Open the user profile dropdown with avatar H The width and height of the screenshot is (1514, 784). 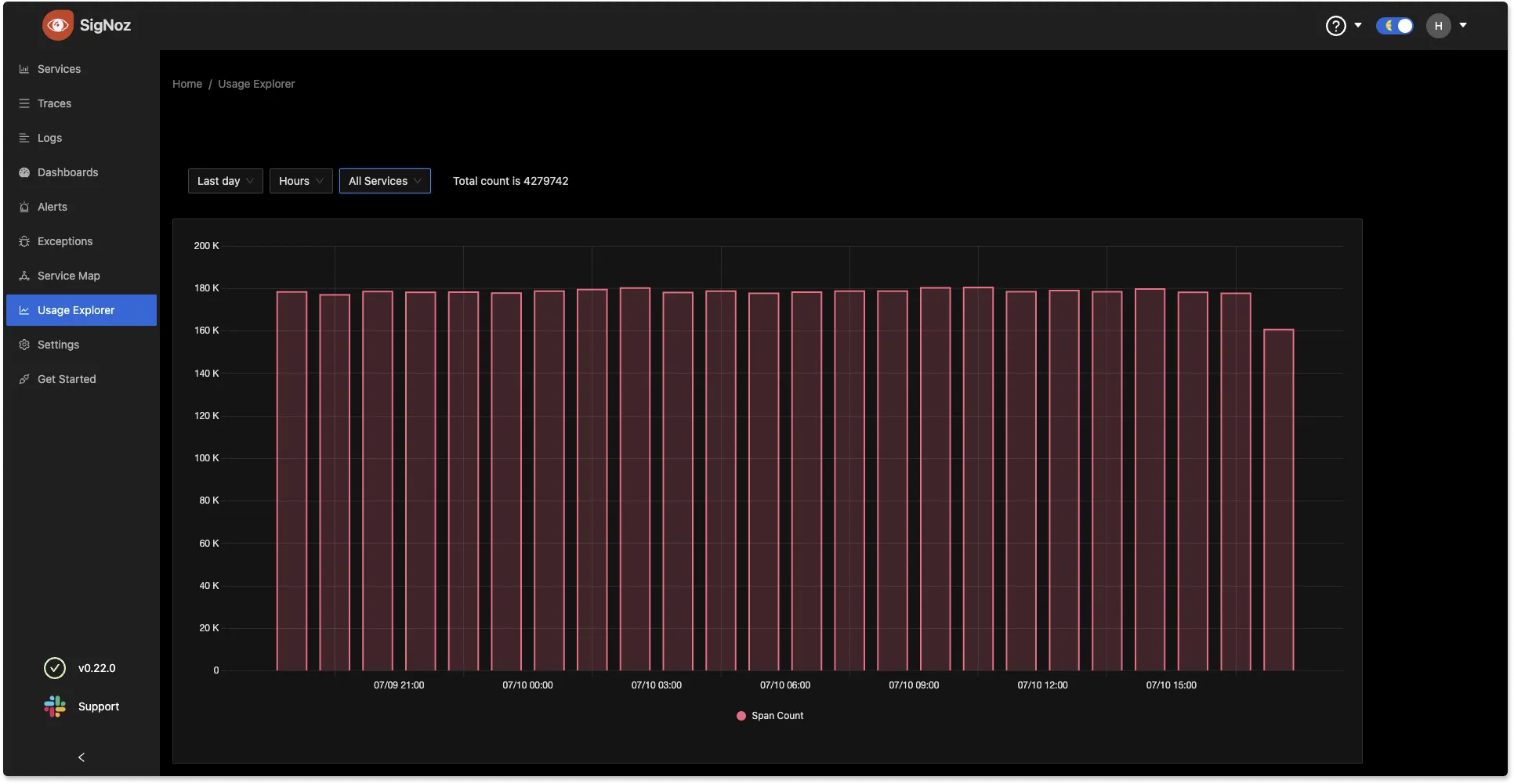coord(1447,25)
